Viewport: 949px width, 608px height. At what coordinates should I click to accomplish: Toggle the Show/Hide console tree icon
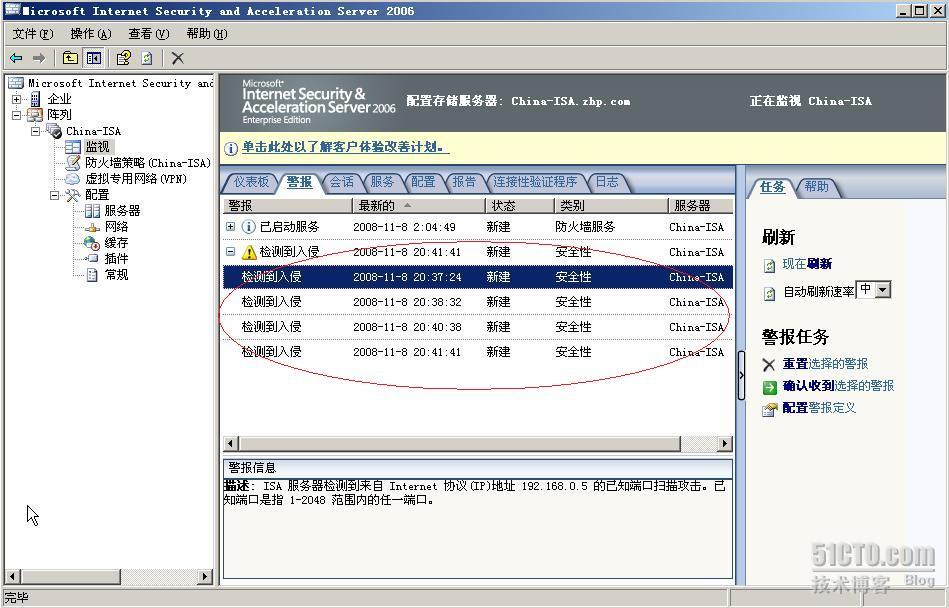pyautogui.click(x=94, y=58)
